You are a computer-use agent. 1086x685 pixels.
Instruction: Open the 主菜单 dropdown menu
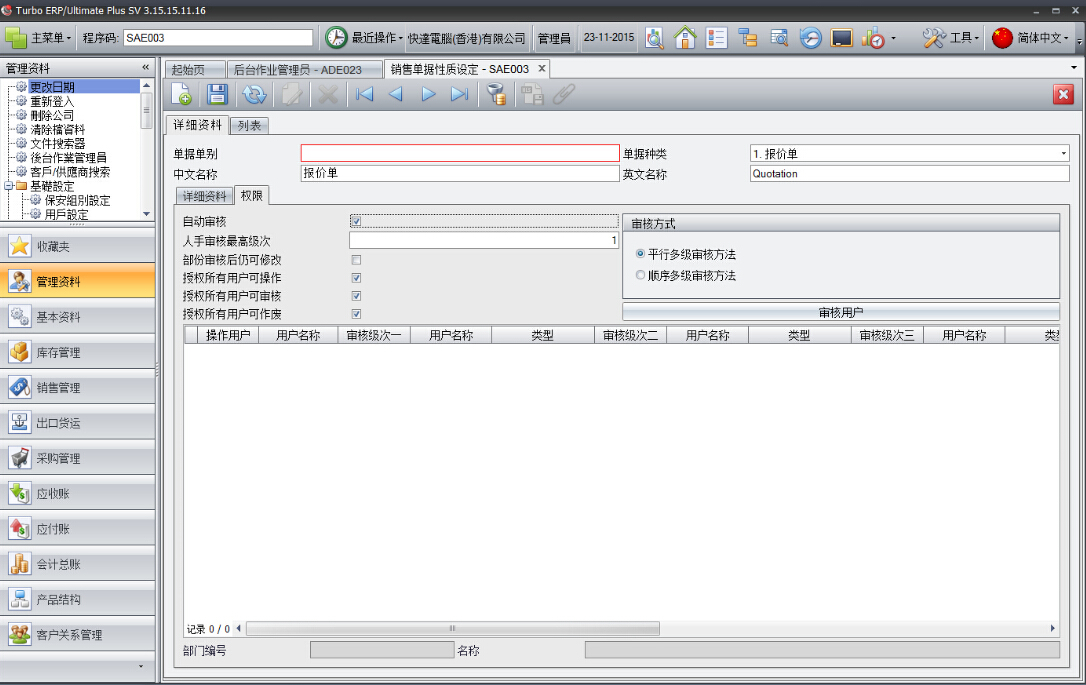point(40,38)
